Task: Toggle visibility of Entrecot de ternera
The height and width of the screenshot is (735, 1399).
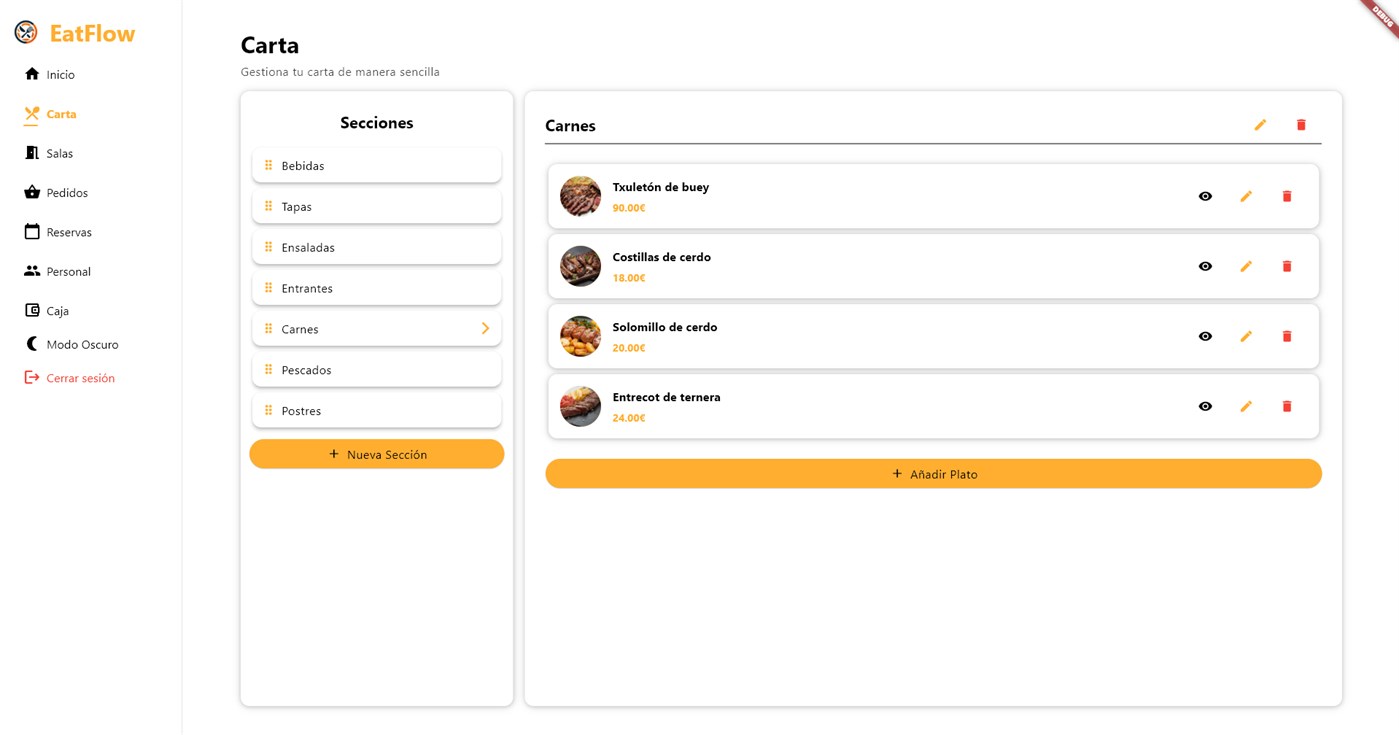Action: [1205, 406]
